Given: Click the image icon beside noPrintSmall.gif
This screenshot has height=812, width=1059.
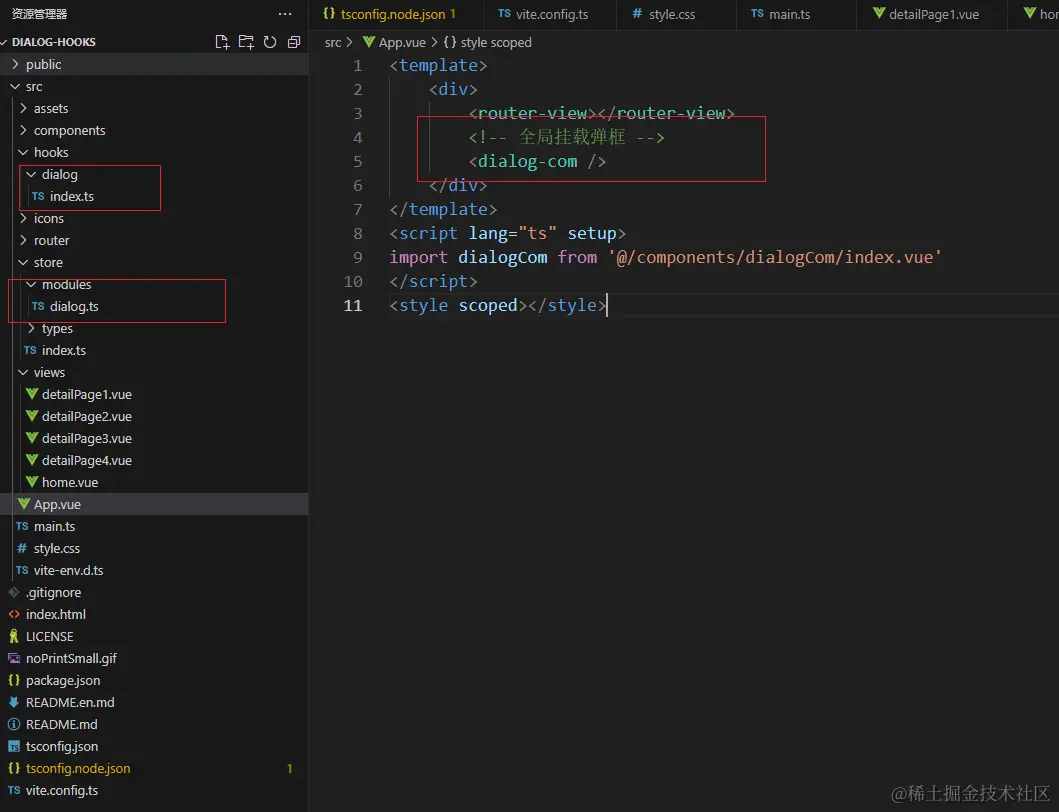Looking at the screenshot, I should click(x=14, y=658).
